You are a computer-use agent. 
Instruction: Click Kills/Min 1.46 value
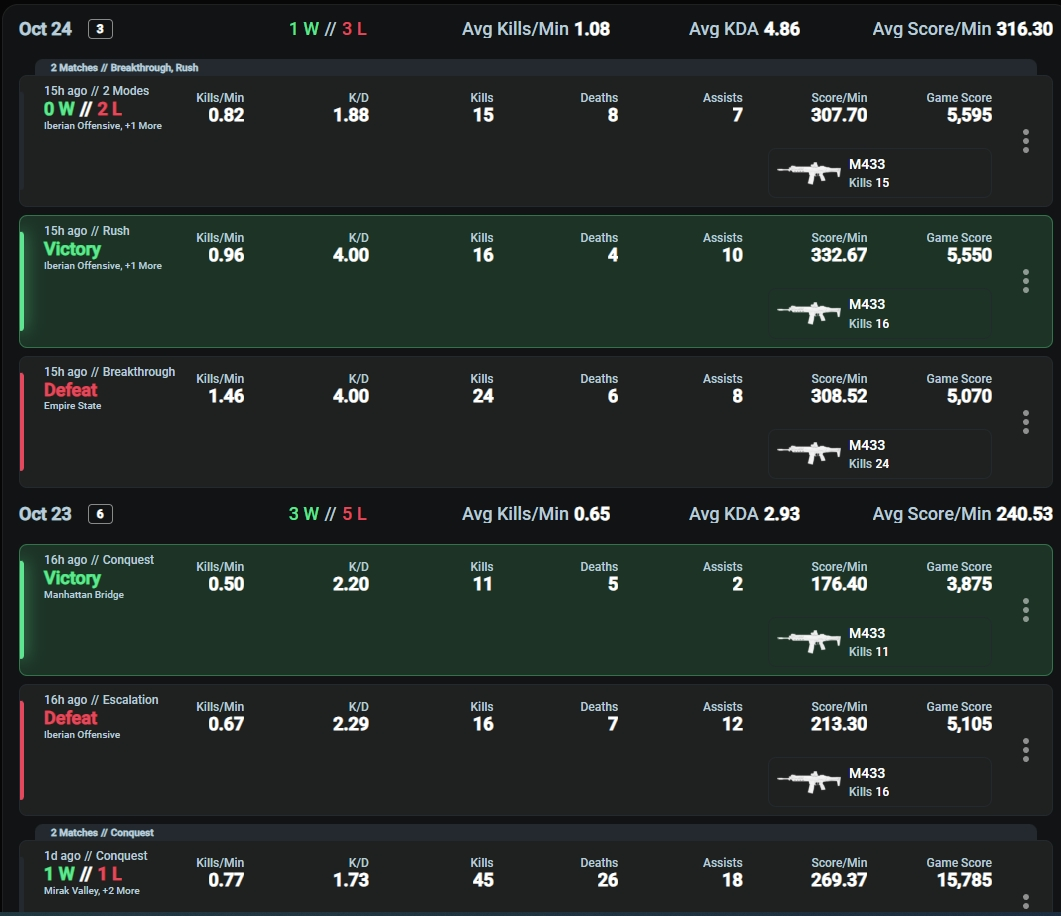tap(226, 396)
